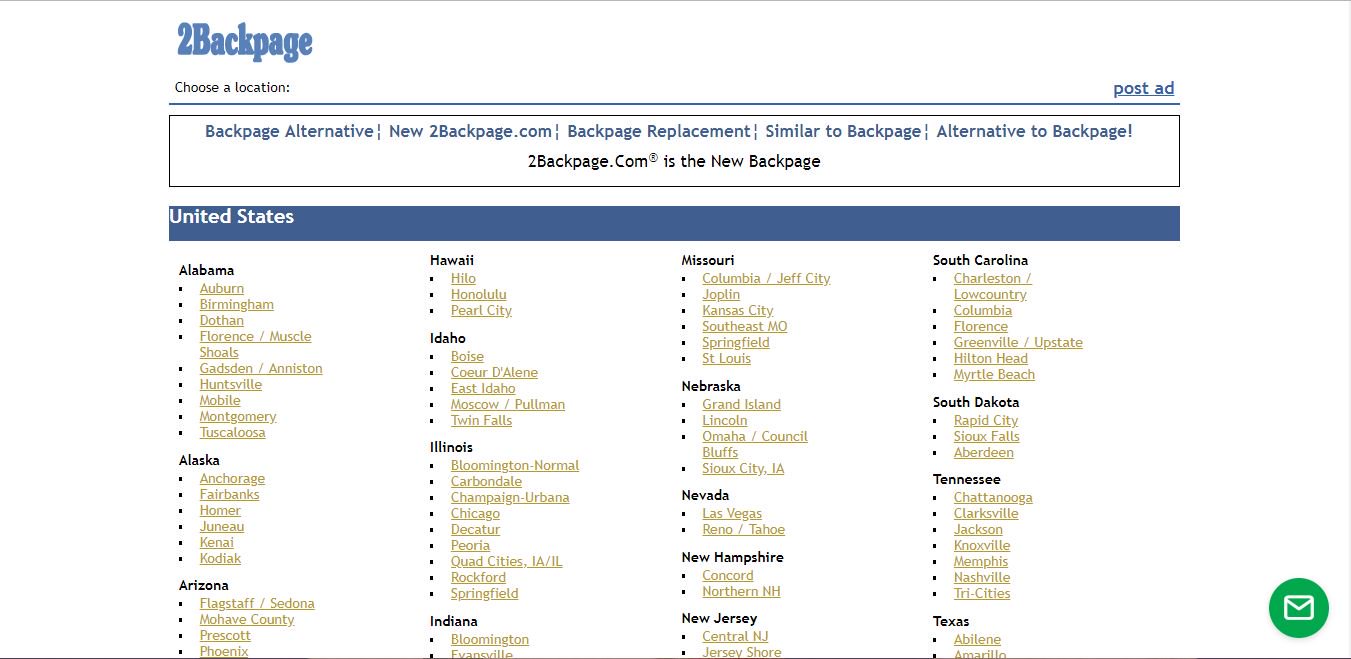Select Myrtle Beach link
Image resolution: width=1351 pixels, height=659 pixels.
coord(994,374)
